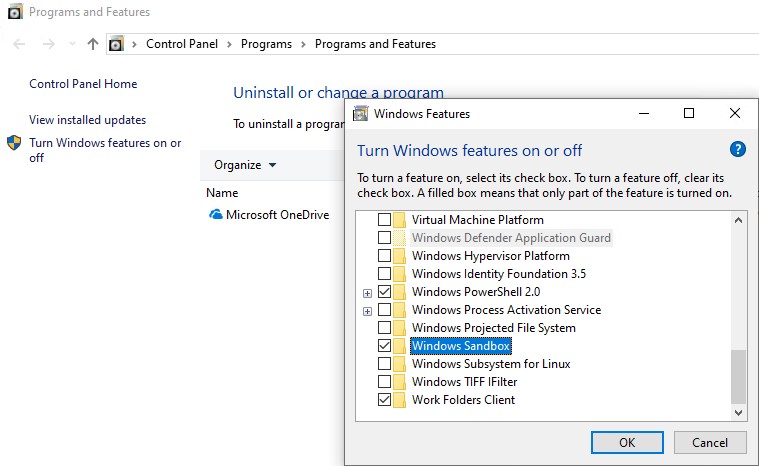This screenshot has height=466, width=759.
Task: Tick the Windows TIFF IFilter checkbox
Action: click(x=384, y=382)
